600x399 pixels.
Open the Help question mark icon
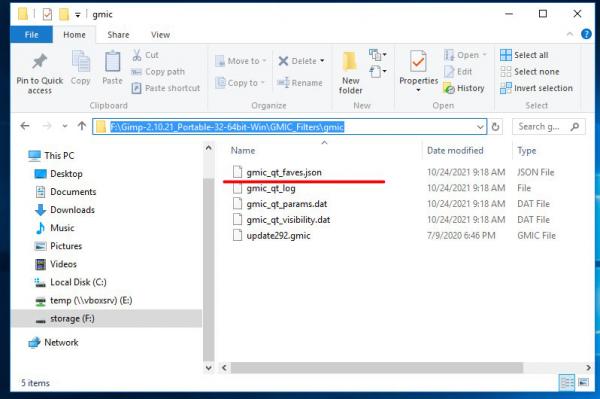click(586, 34)
